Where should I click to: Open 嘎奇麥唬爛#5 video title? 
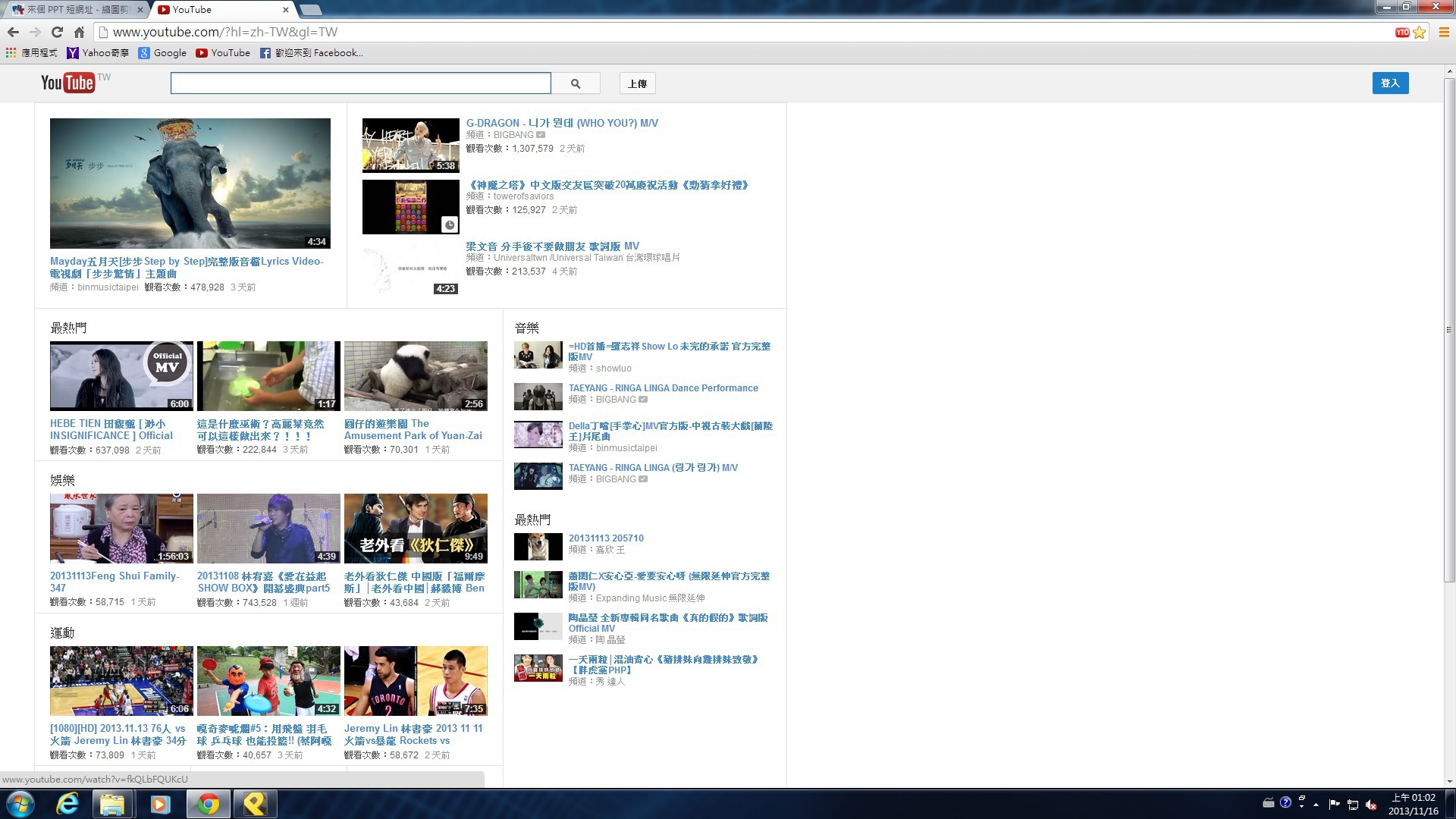click(x=264, y=735)
